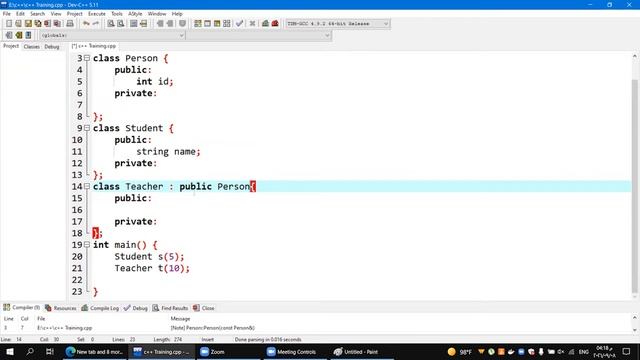This screenshot has height=360, width=640.
Task: Open the Find Results bottom tab
Action: 170,308
